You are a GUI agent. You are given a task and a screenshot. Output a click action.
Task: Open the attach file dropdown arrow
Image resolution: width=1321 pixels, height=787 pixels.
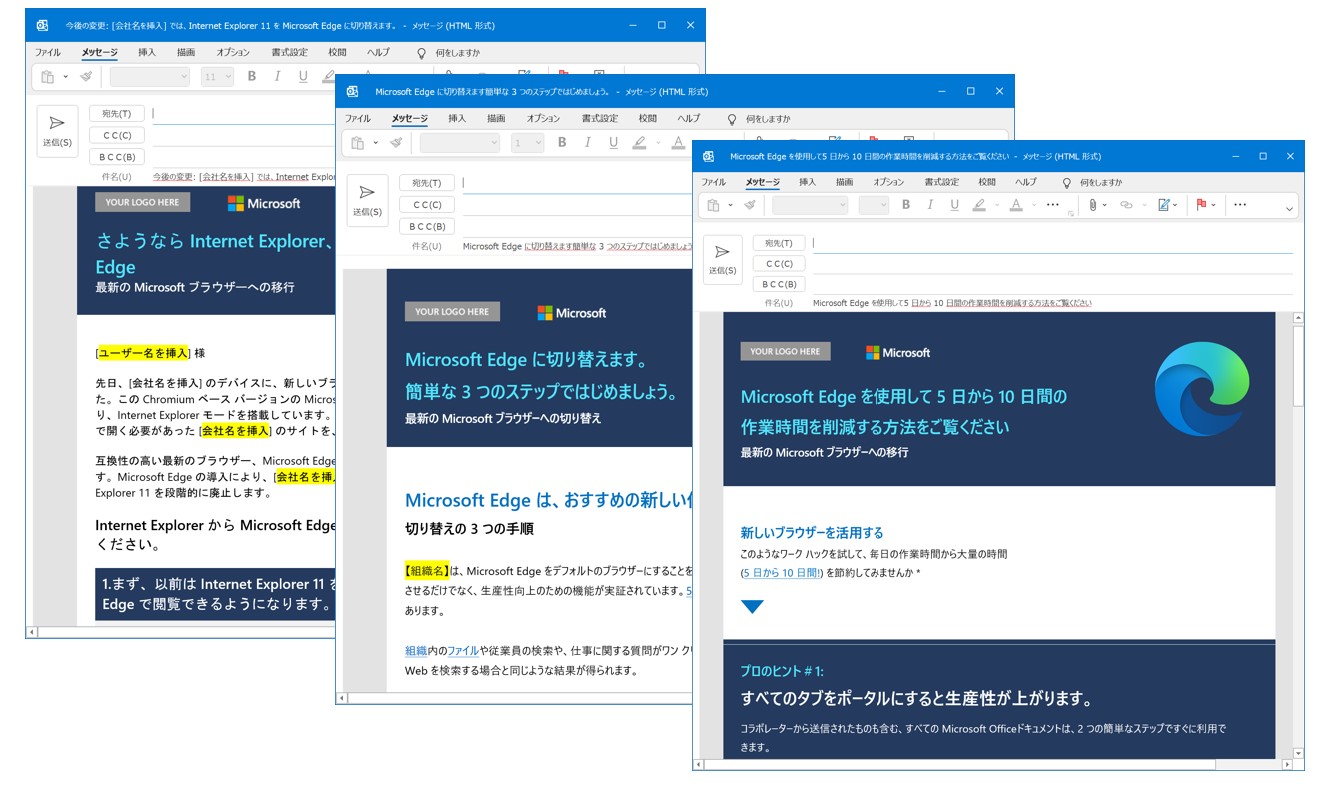click(1106, 205)
